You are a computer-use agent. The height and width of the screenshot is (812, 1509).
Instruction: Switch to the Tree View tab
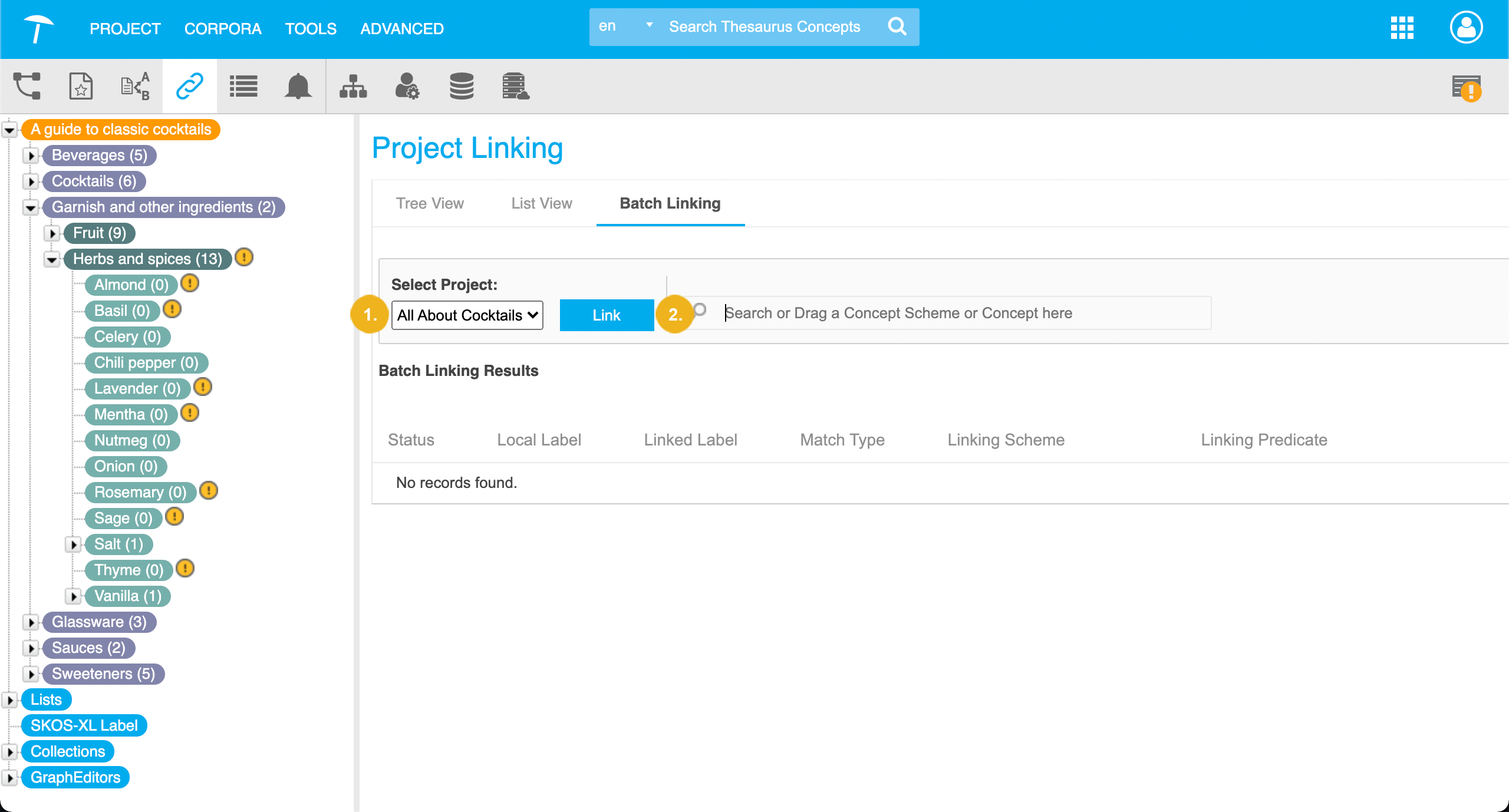tap(430, 203)
